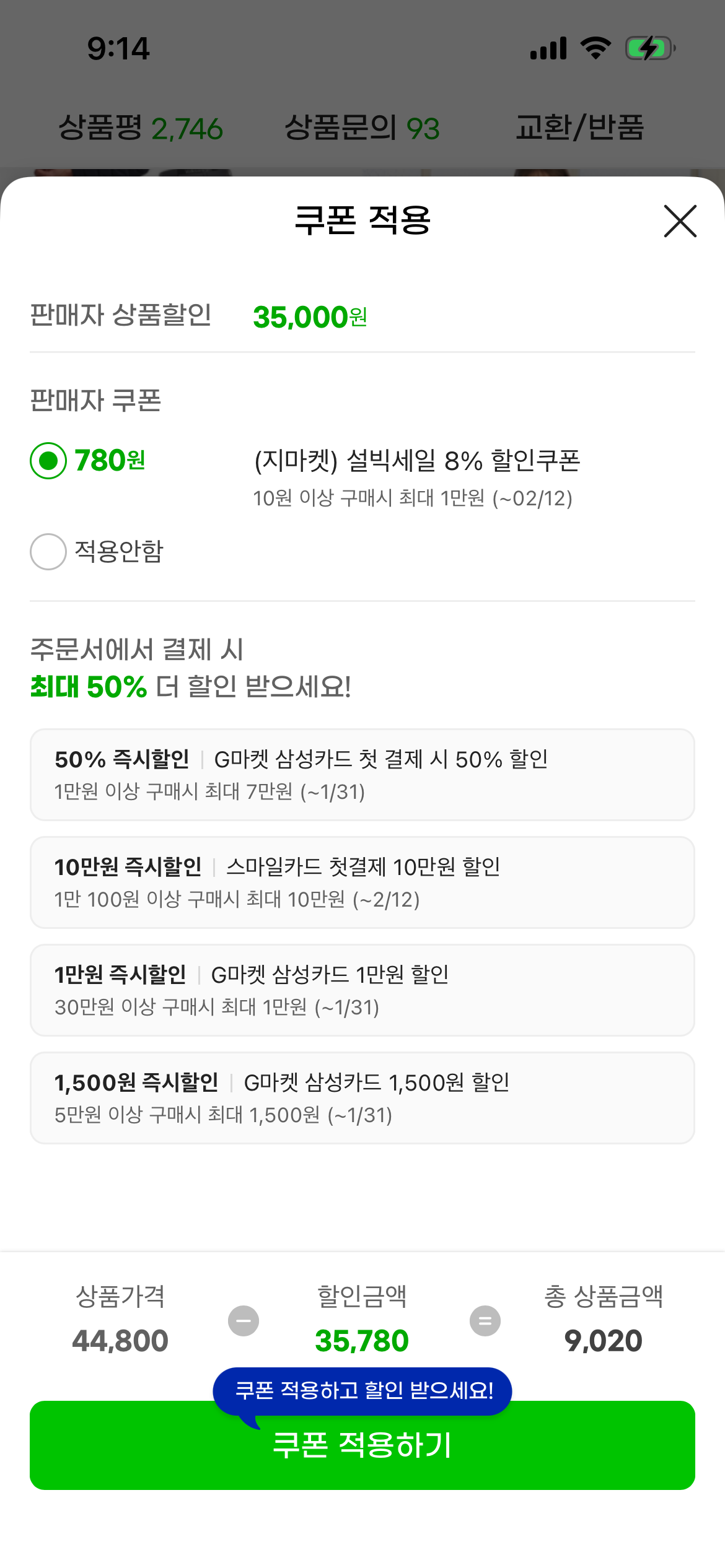Tap the 쿠폰 적용하고 할인 받으세요 tooltip bubble
Screen dimensions: 725x1568
(364, 1391)
